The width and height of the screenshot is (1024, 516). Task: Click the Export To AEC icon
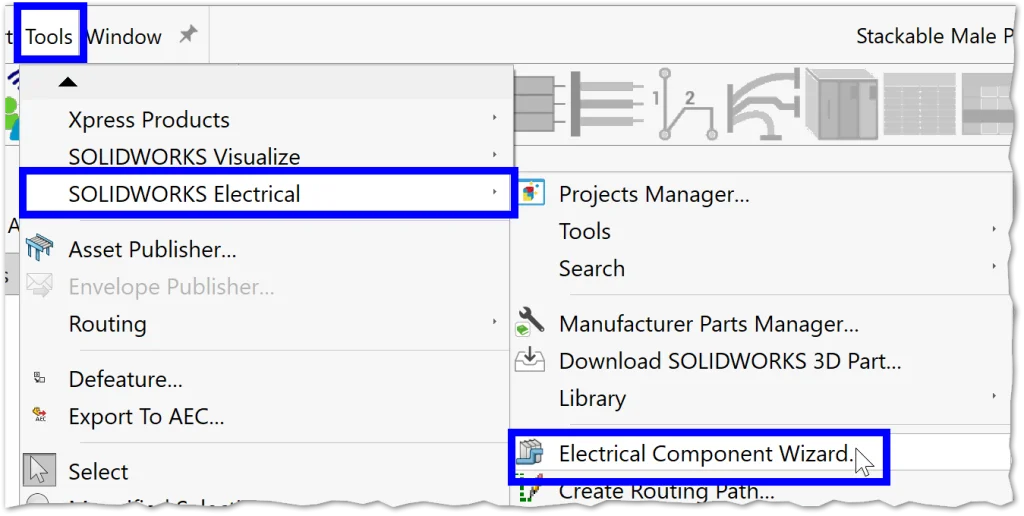coord(39,415)
